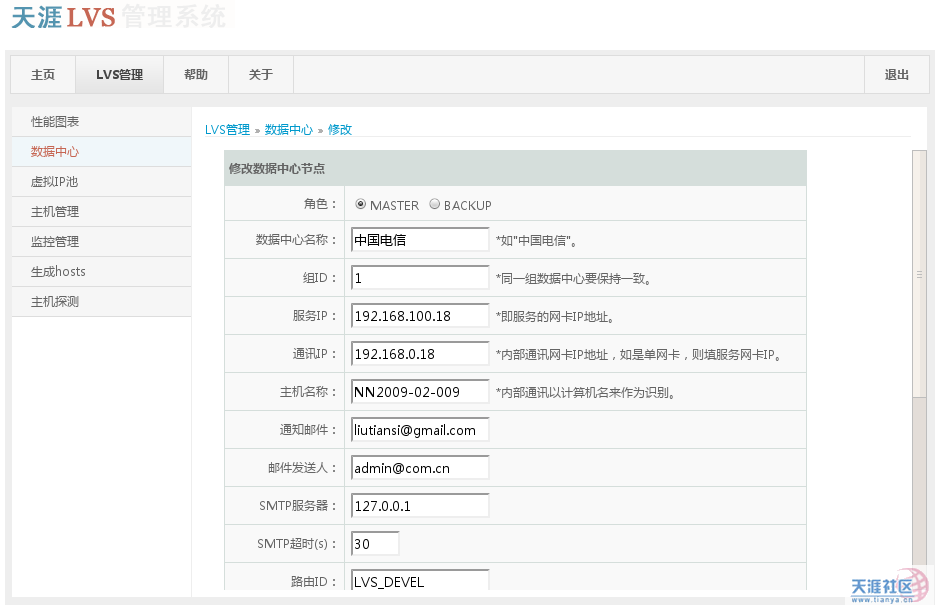This screenshot has height=613, width=942.
Task: Open the LVS管理 navigation tab
Action: click(119, 75)
